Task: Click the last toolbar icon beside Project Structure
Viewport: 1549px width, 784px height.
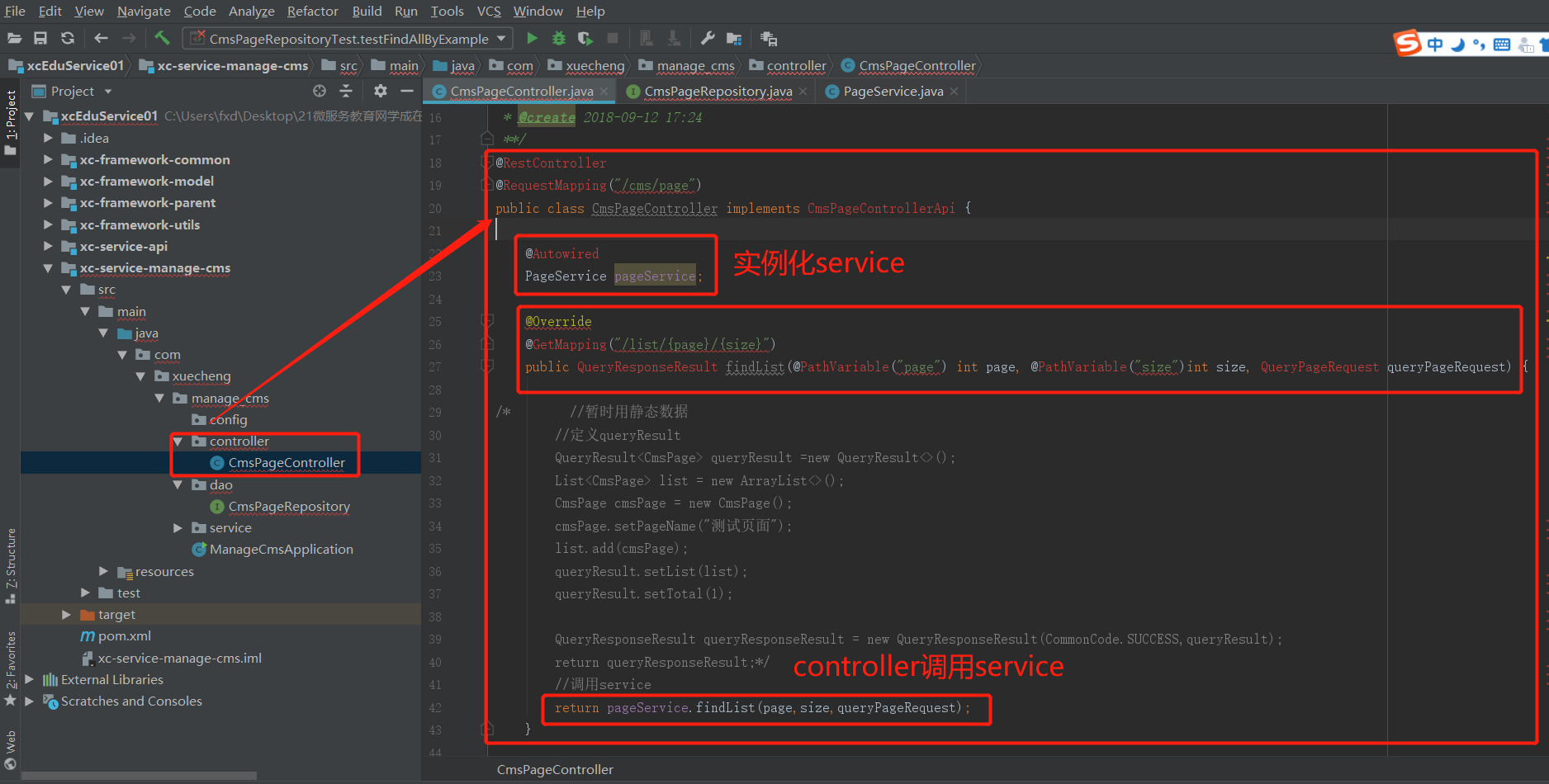Action: [x=769, y=38]
